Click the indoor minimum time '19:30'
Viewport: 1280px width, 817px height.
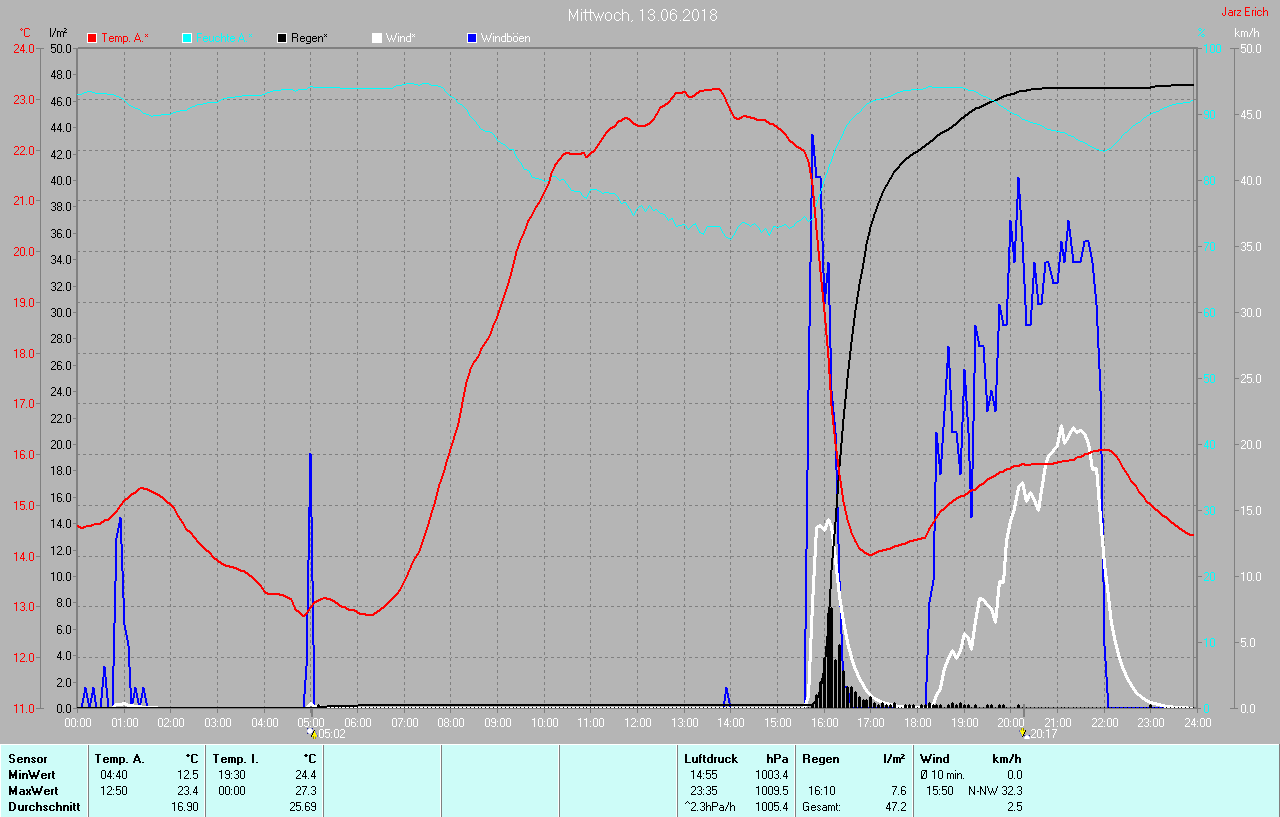(x=232, y=775)
